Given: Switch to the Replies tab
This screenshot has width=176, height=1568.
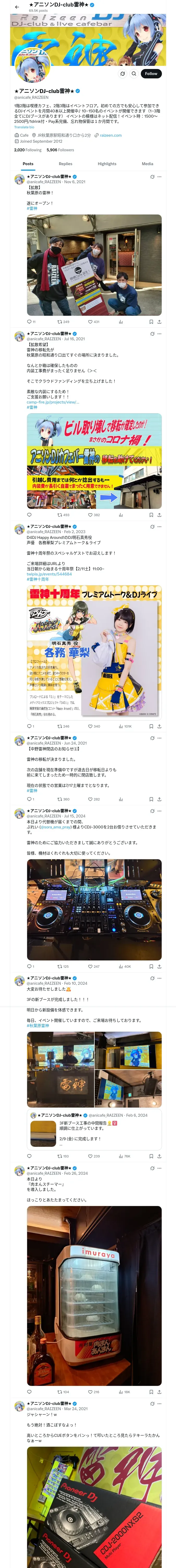Looking at the screenshot, I should point(65,164).
